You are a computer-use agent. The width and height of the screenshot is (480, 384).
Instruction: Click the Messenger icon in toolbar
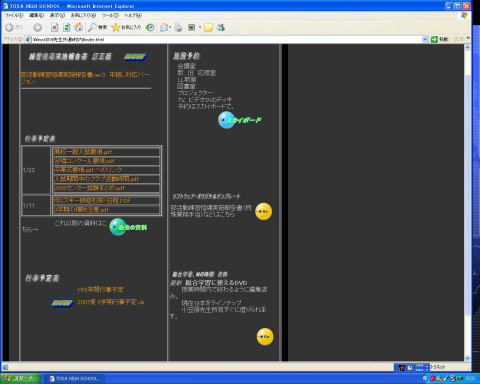pyautogui.click(x=221, y=28)
